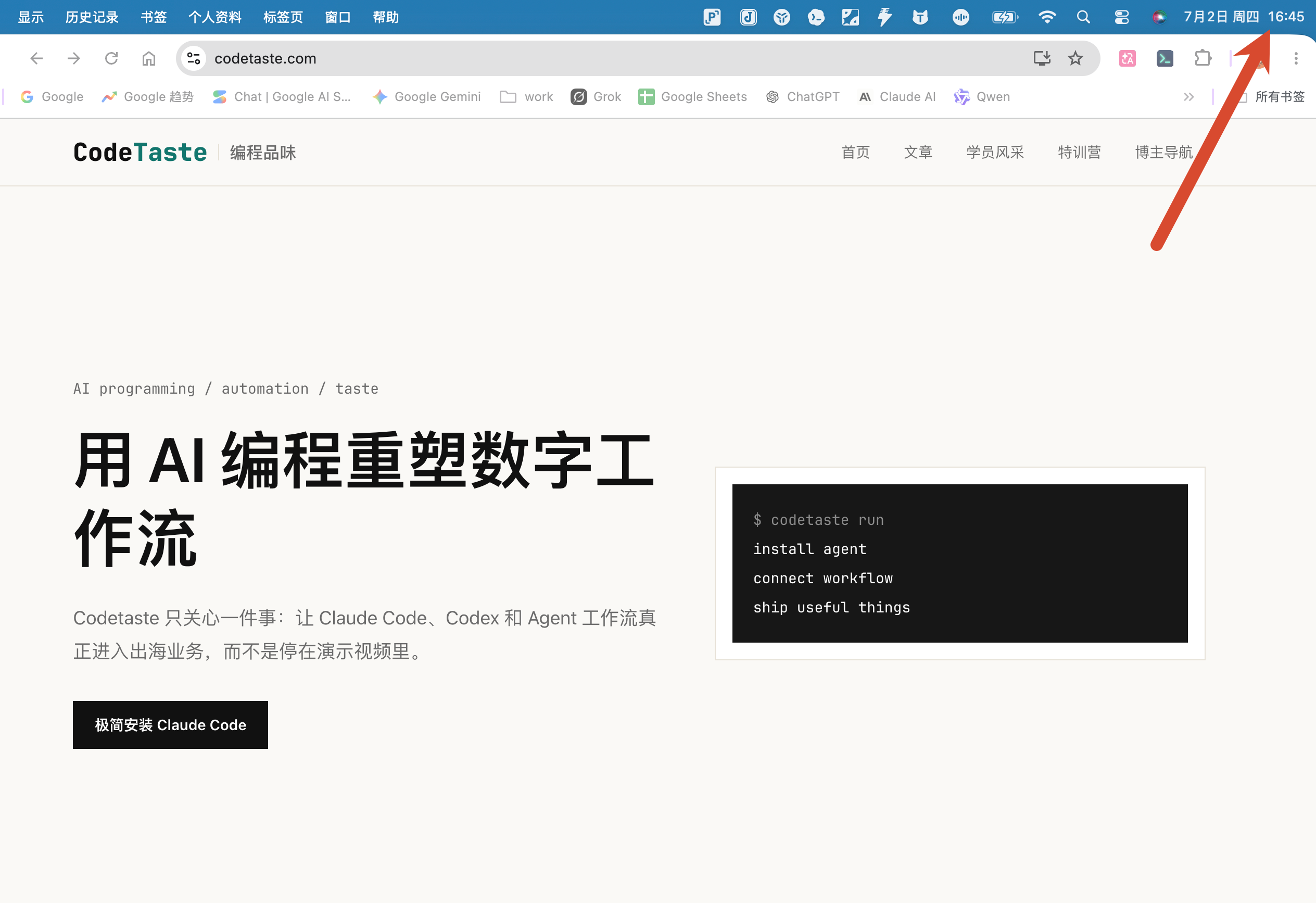Open the ChatGPT bookmark
Screen dimensions: 1316x903
[x=803, y=97]
